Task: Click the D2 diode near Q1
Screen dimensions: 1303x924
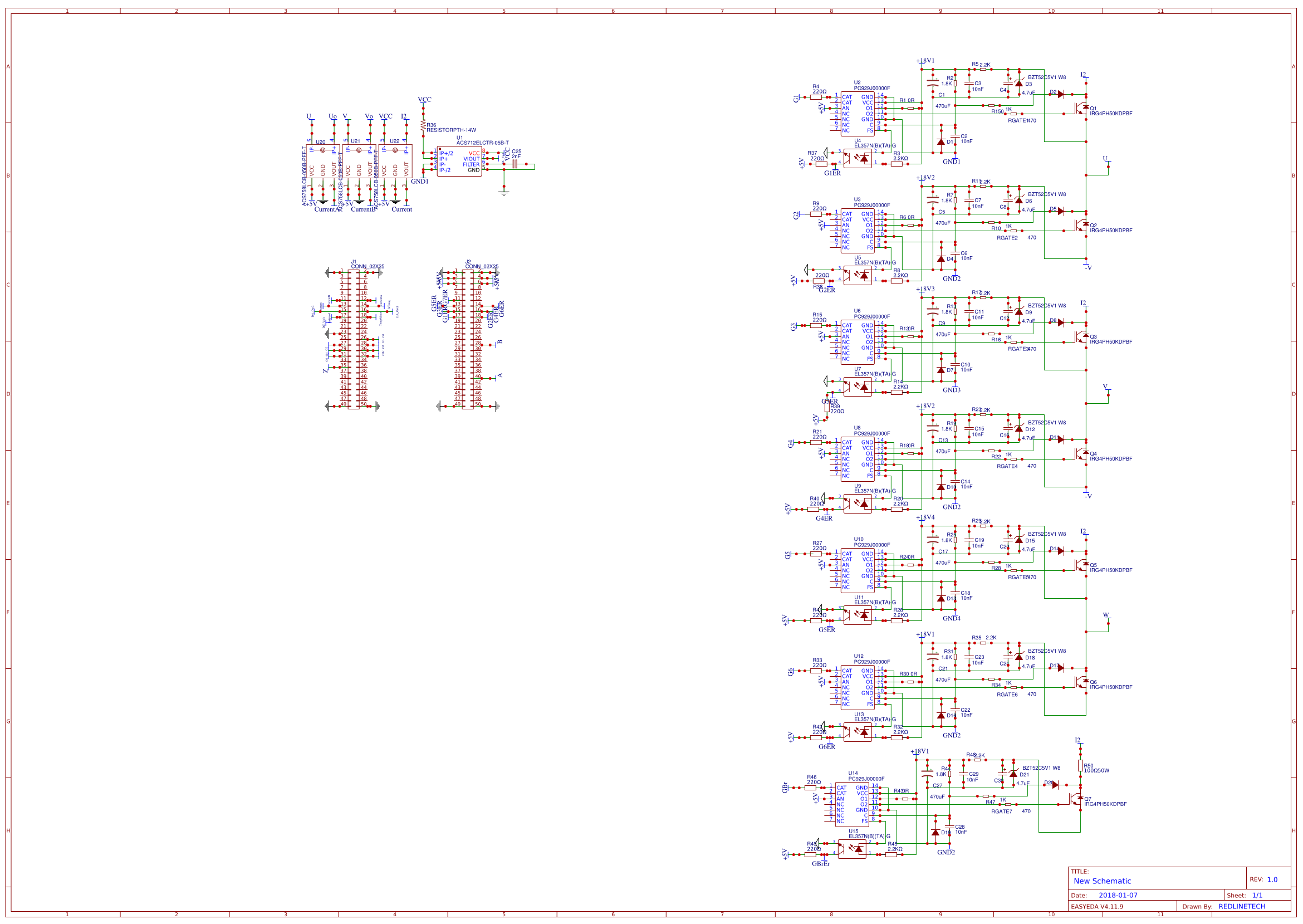Action: (x=1061, y=95)
